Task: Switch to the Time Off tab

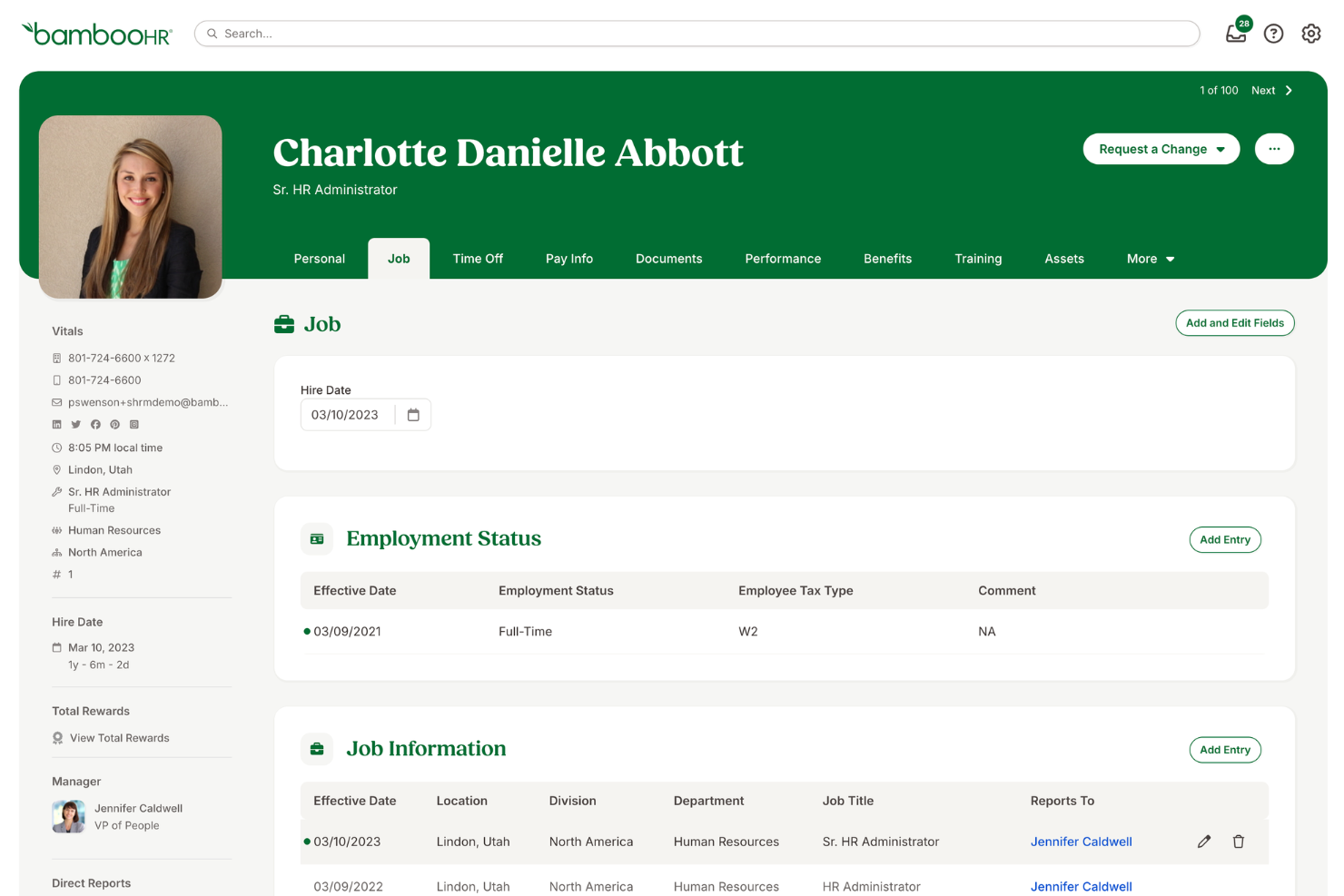Action: [x=478, y=259]
